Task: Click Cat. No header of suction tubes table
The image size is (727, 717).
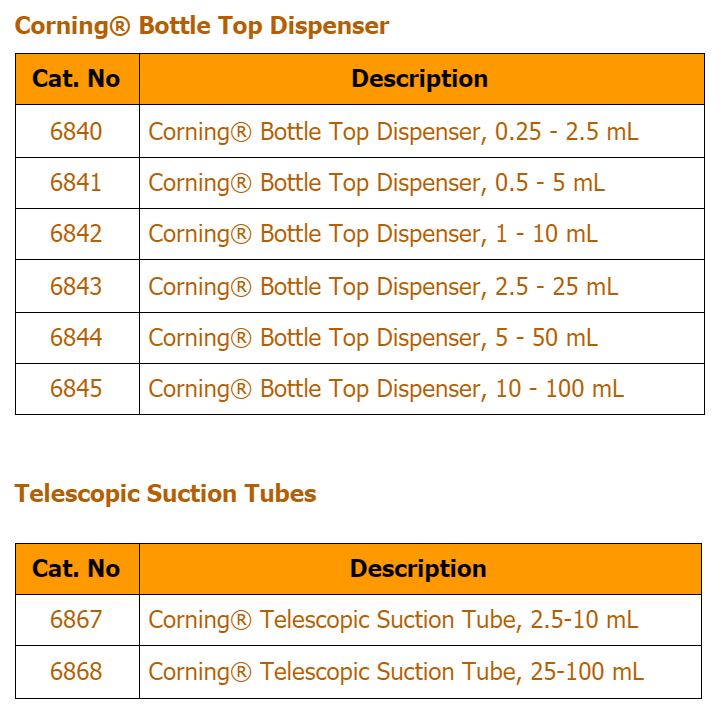Action: click(x=76, y=569)
